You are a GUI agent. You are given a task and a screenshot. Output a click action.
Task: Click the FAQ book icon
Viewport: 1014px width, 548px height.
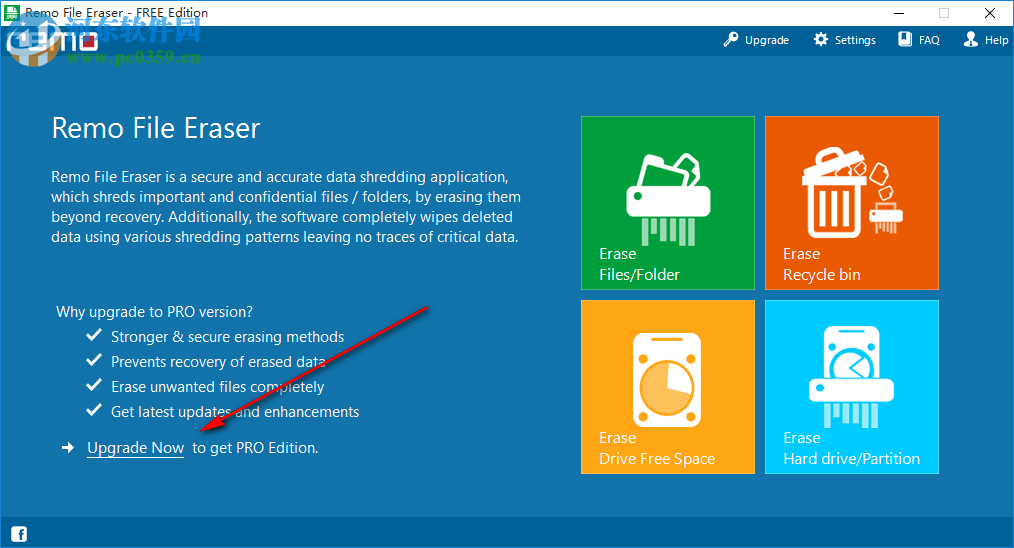click(x=905, y=39)
